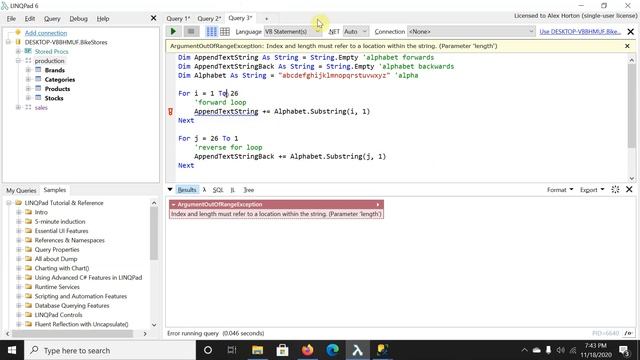Close the query pane with the toolbar X
The height and width of the screenshot is (360, 640).
[x=631, y=31]
